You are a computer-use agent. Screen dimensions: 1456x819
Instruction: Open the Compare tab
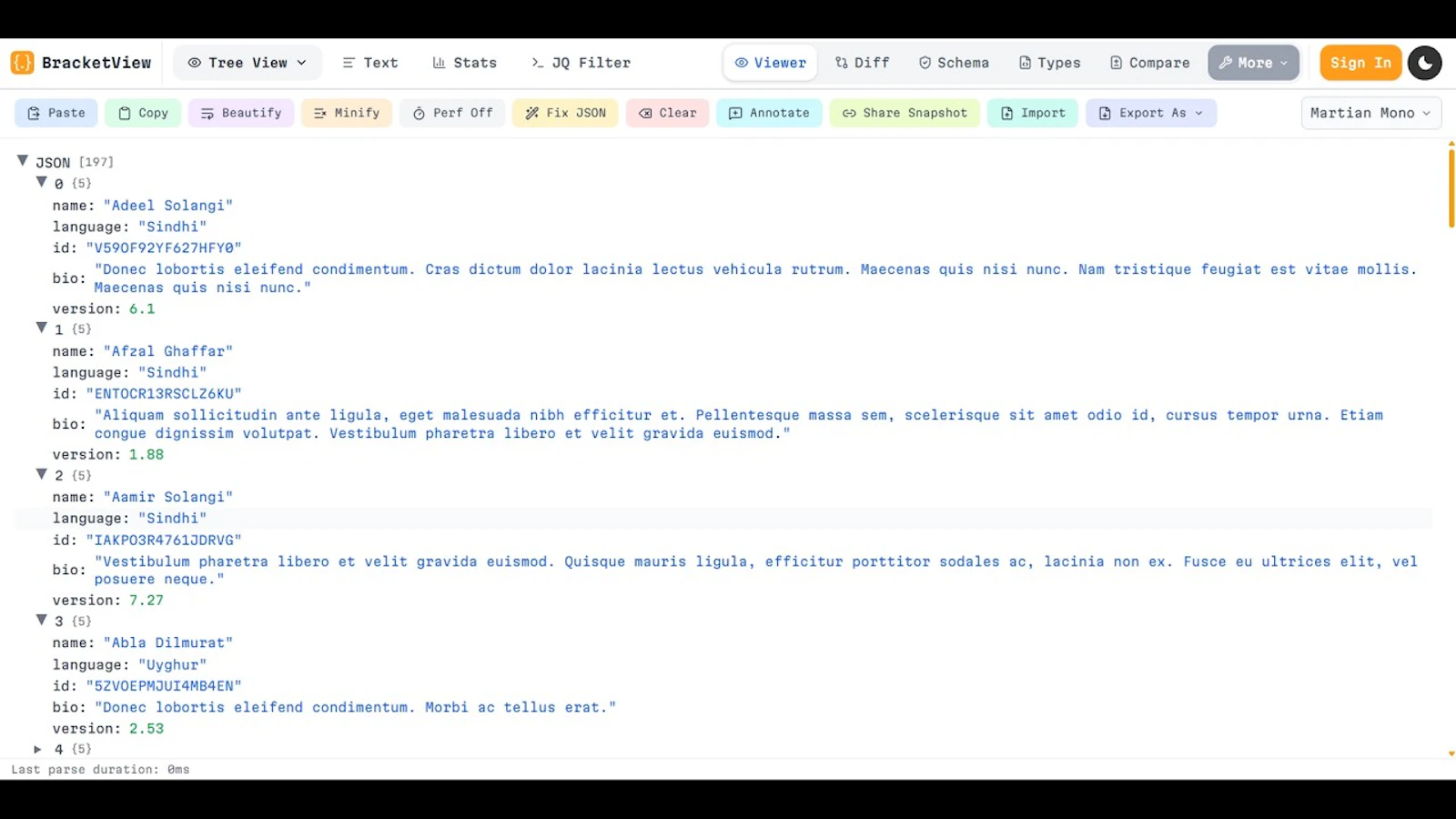point(1150,63)
